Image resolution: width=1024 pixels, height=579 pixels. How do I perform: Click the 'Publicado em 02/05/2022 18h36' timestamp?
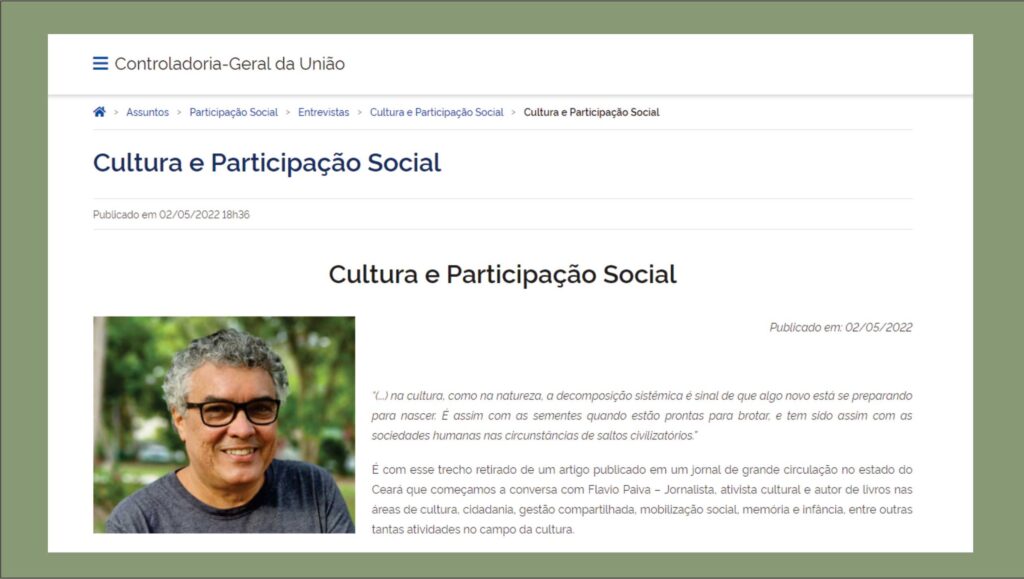coord(171,215)
